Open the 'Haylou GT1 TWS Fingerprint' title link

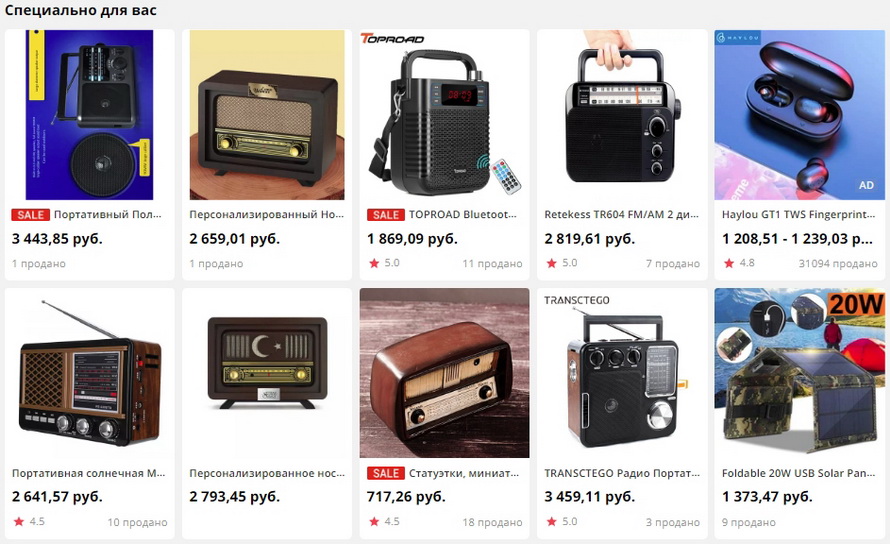coord(799,215)
